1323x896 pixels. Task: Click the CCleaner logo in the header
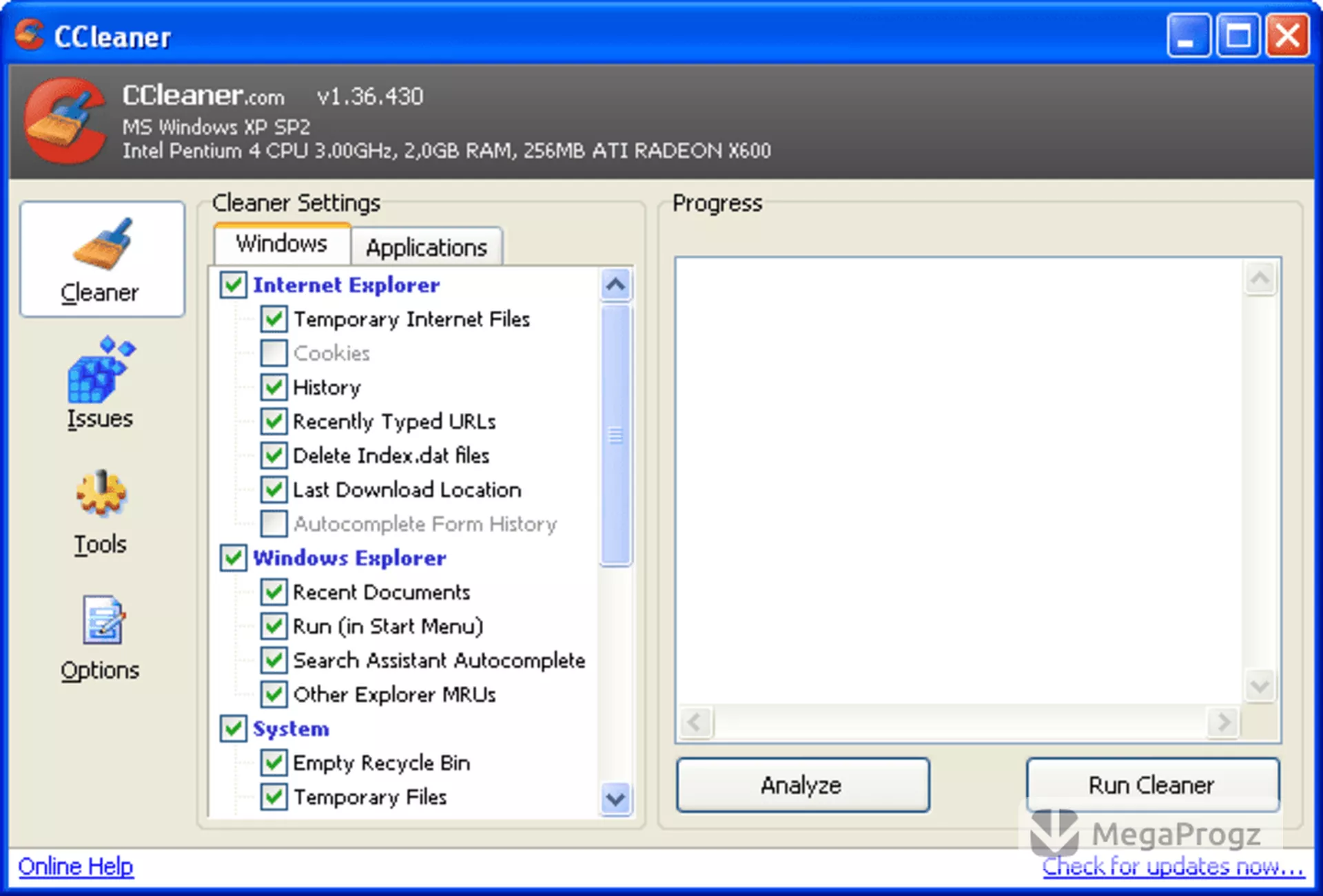click(65, 121)
